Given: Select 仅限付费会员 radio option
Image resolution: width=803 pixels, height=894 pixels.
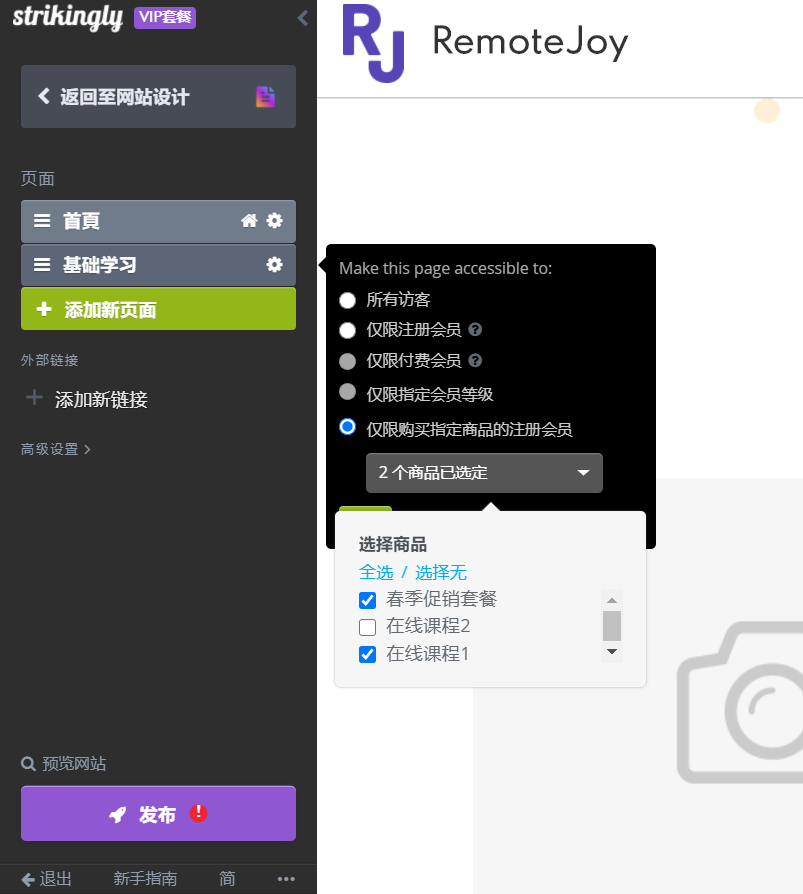Looking at the screenshot, I should 347,361.
